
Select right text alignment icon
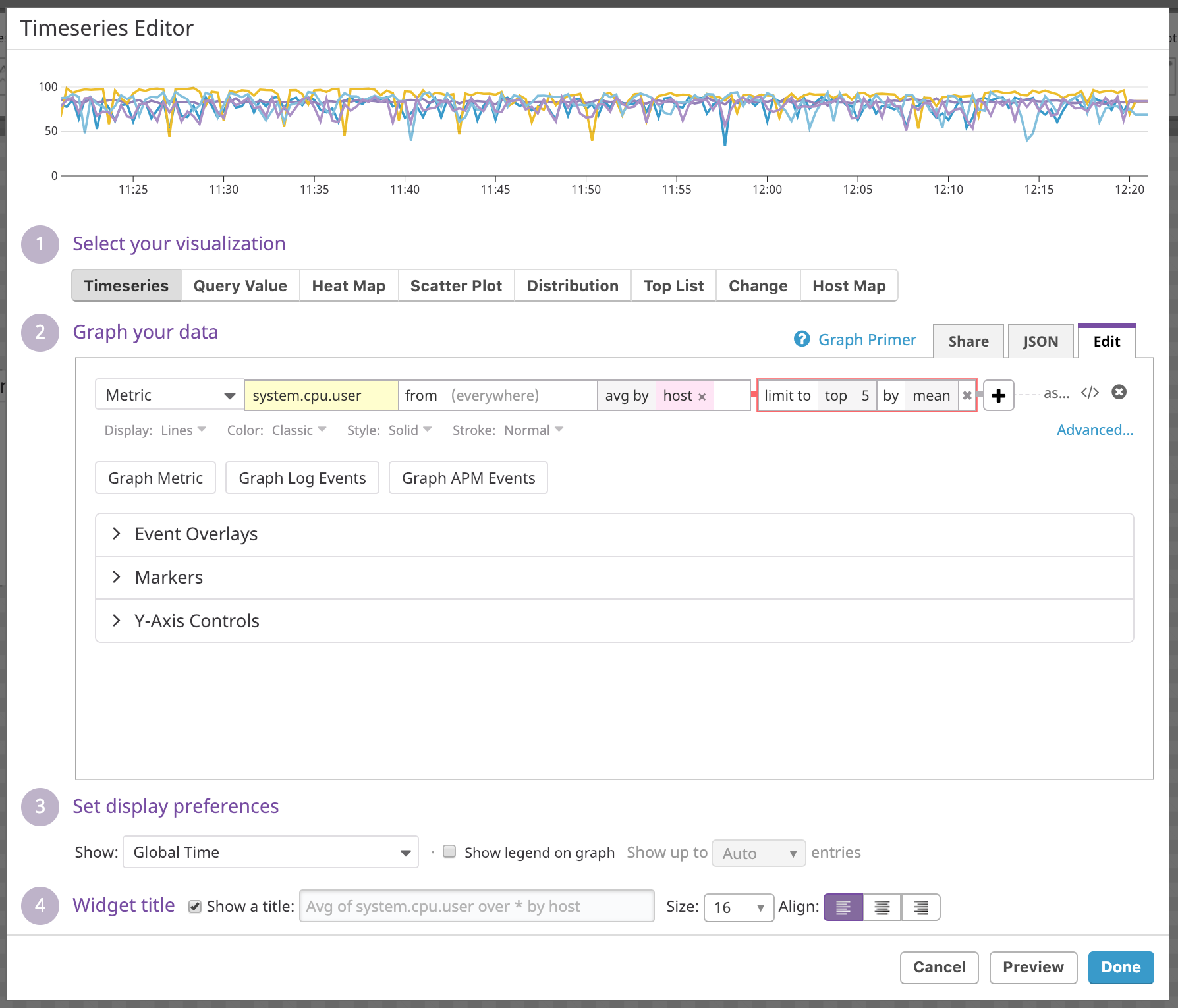[x=920, y=907]
